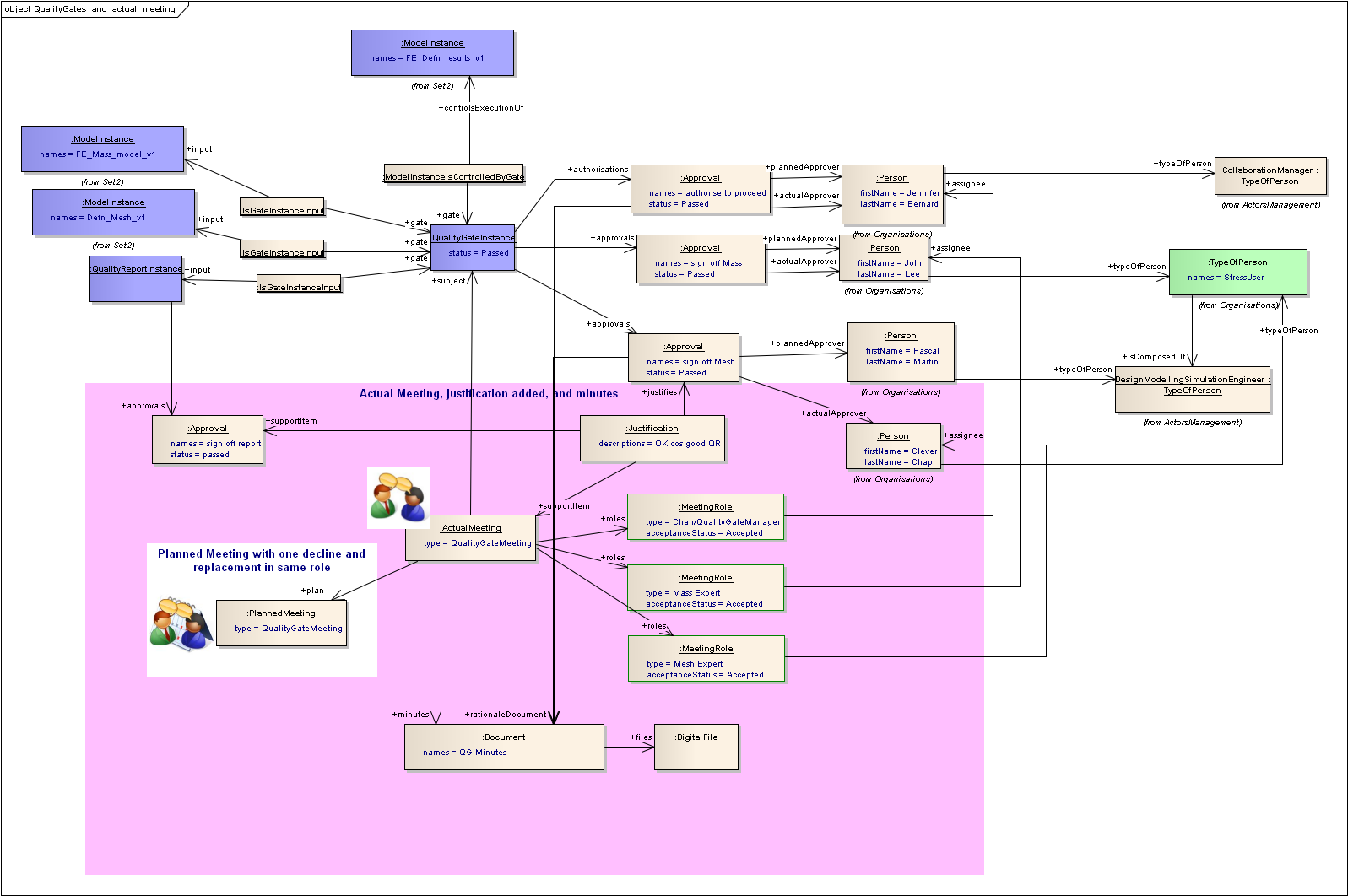Viewport: 1348px width, 896px height.
Task: Select the Mesh Expert MeetingRole object
Action: coord(706,658)
